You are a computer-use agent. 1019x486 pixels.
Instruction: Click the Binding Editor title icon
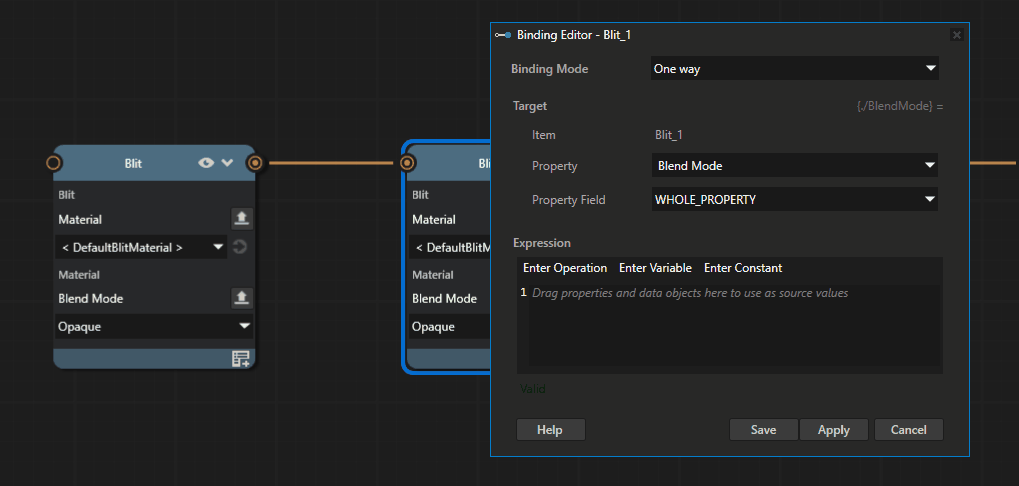[502, 35]
